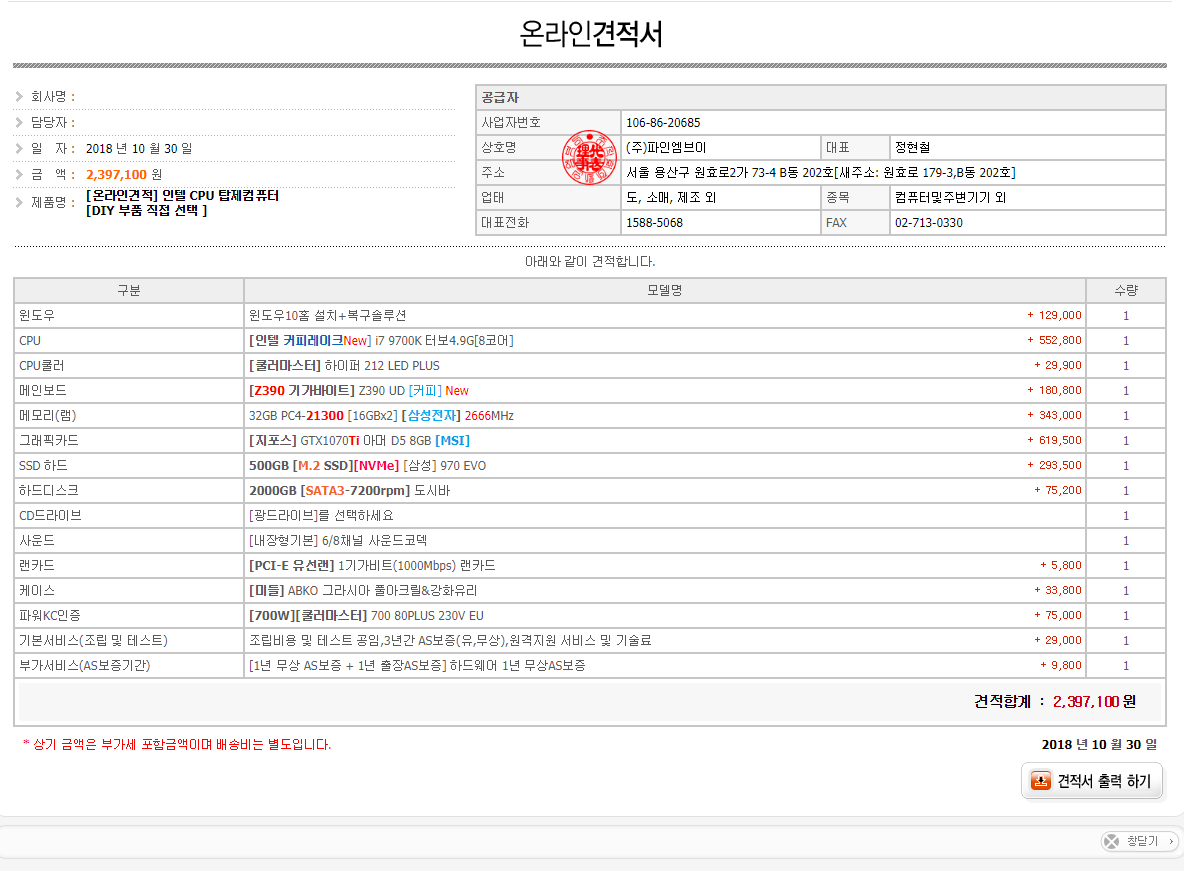
Task: Select the i7 9700K 커피레이크 CPU model
Action: click(381, 341)
